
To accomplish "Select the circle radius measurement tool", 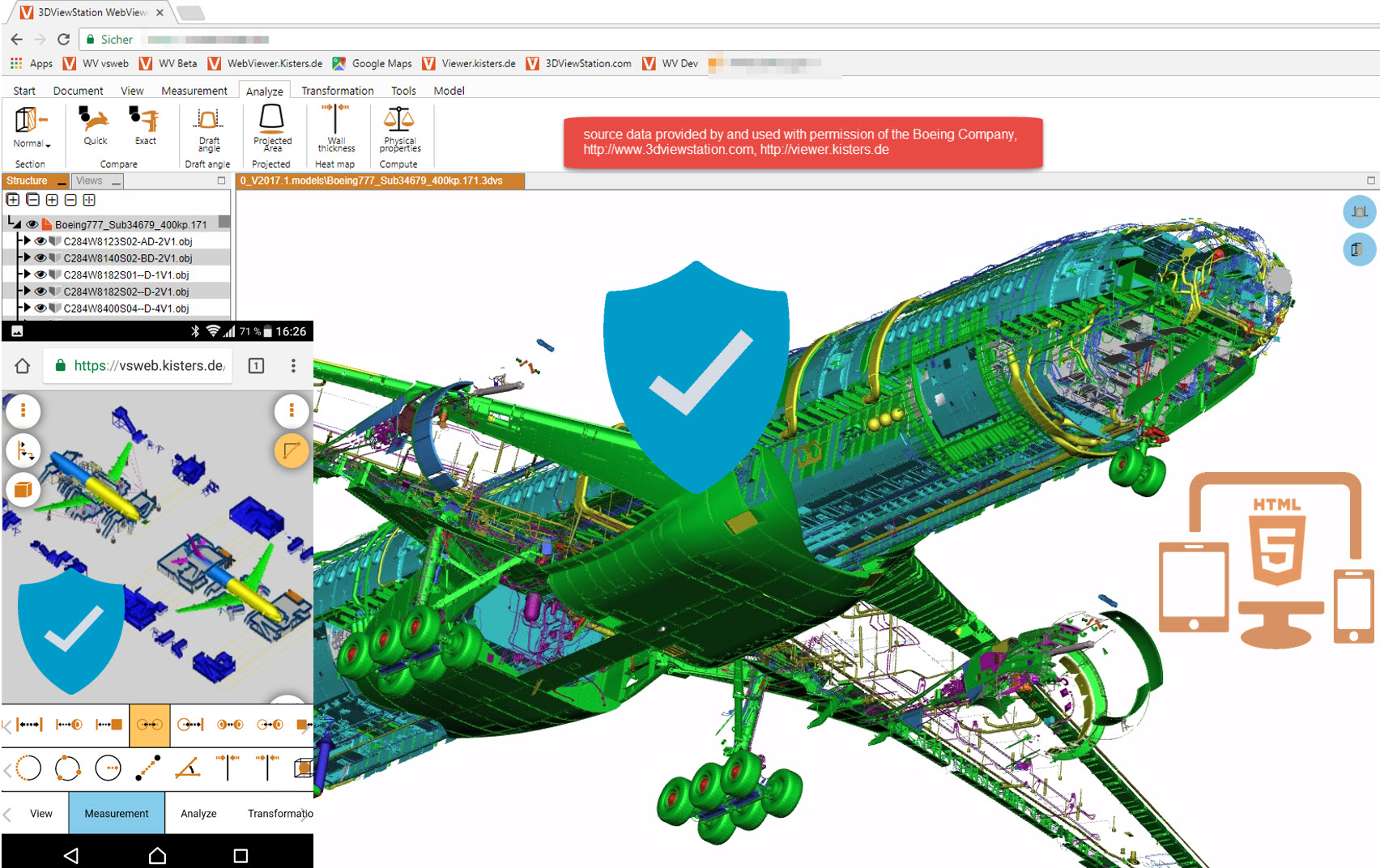I will point(108,767).
